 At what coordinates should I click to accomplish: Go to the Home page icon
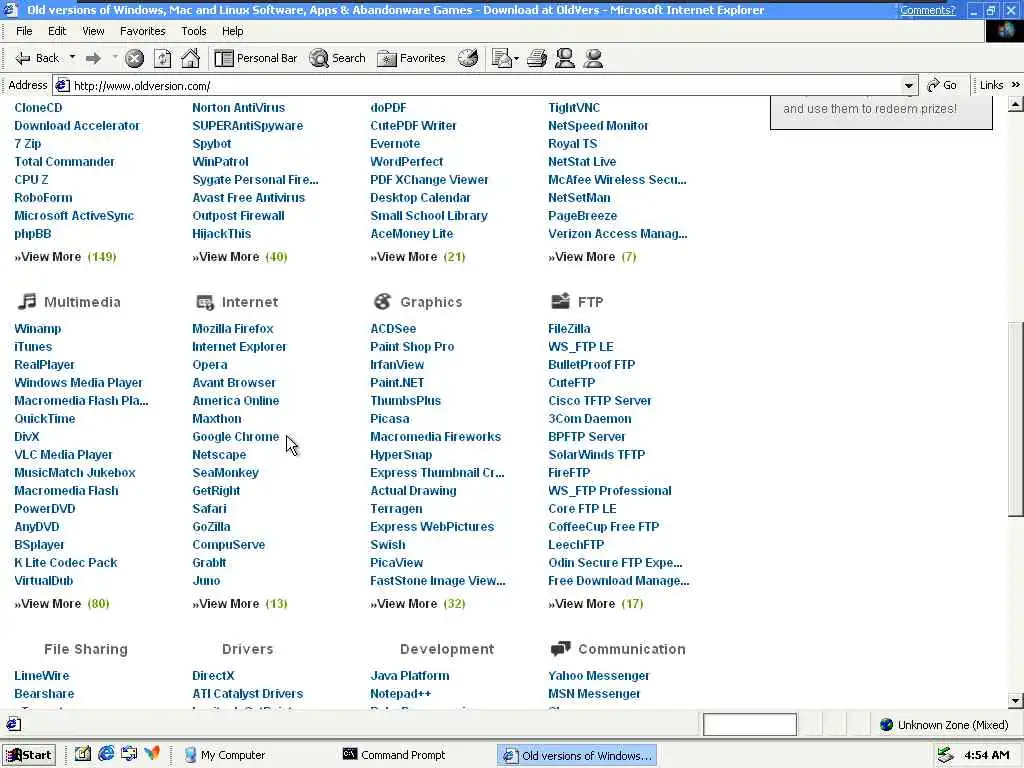click(191, 58)
